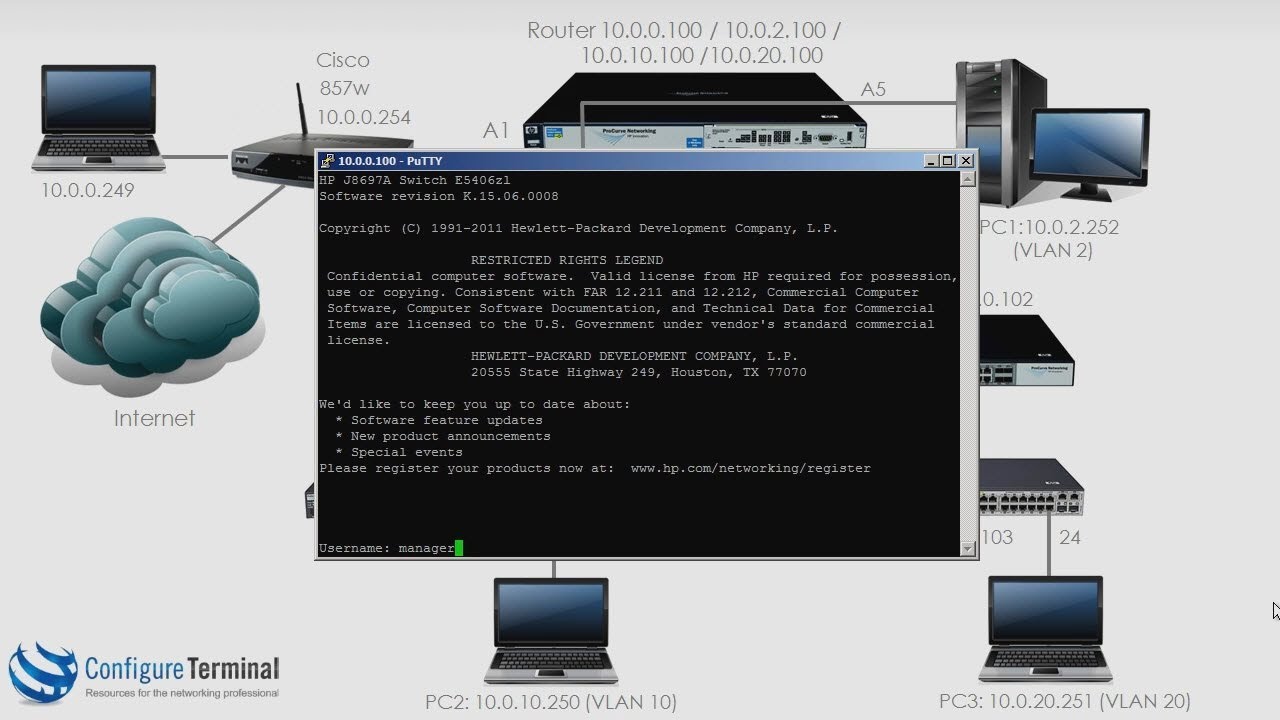Click the Configure Terminal globe logo
This screenshot has width=1280, height=720.
[x=43, y=674]
